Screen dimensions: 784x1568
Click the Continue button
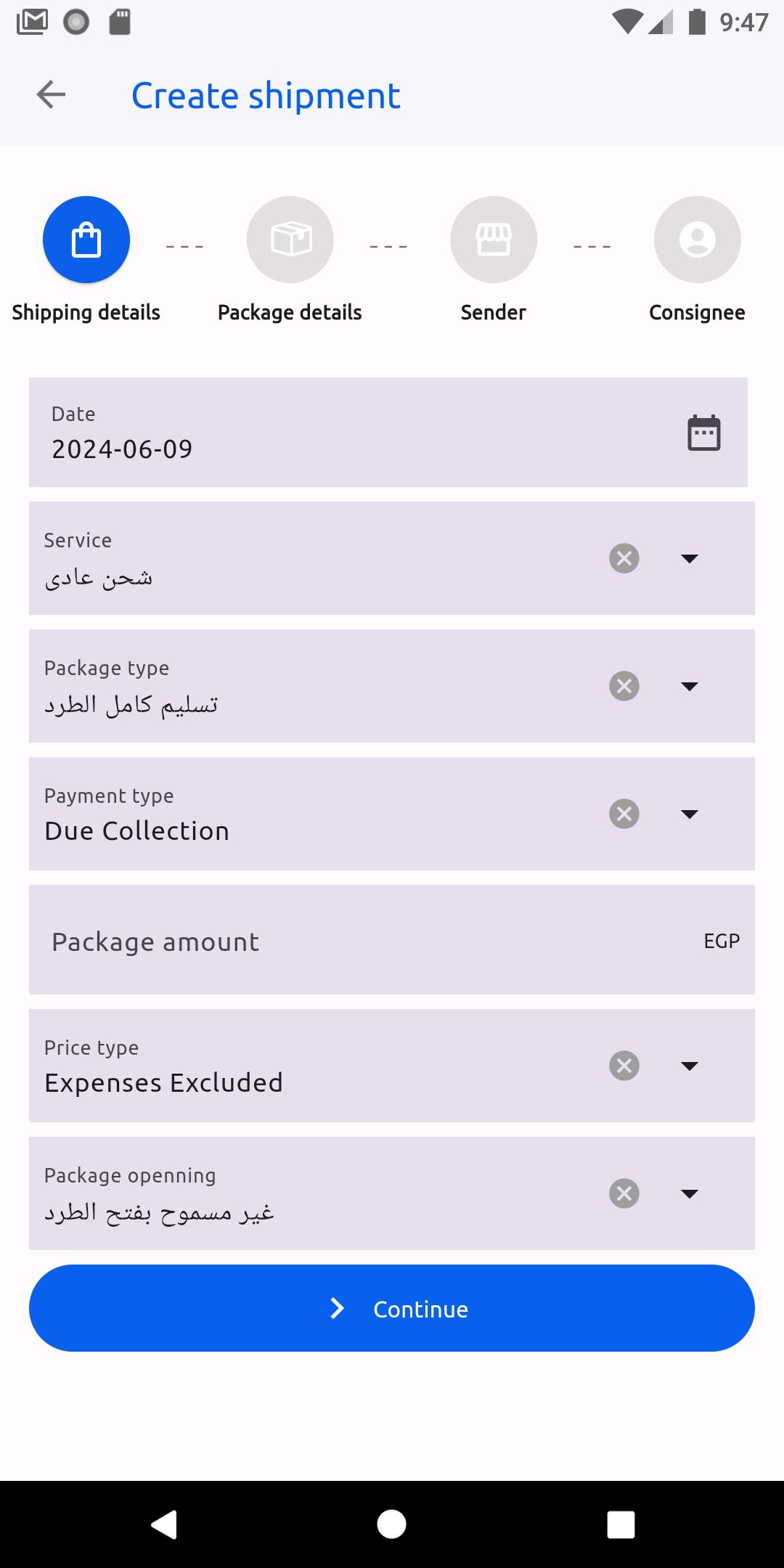[x=392, y=1308]
